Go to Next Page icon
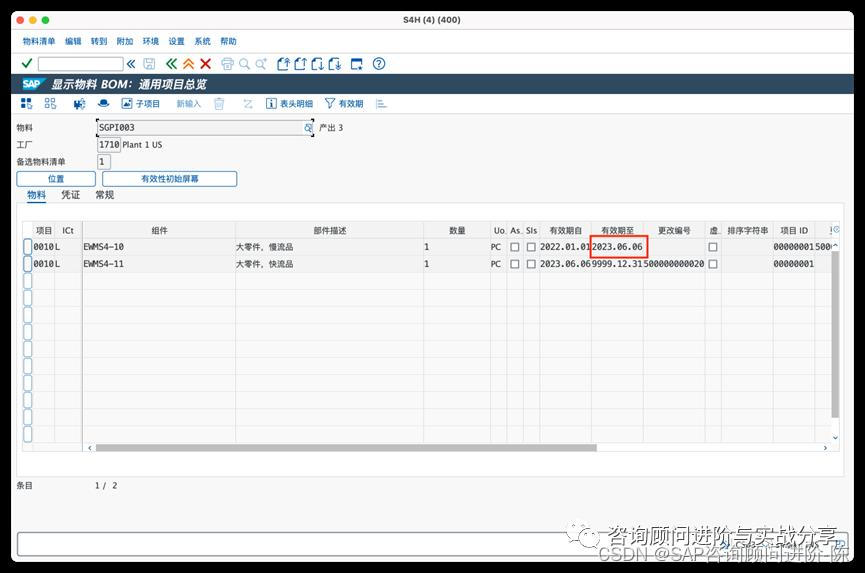865x573 pixels. 317,64
